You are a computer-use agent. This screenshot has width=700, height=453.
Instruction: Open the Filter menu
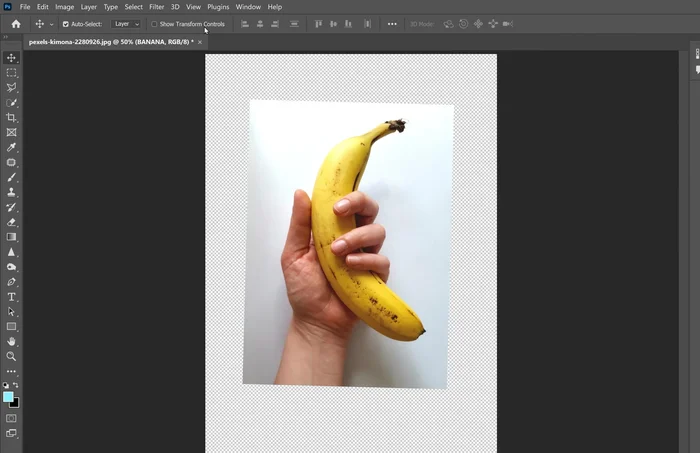[157, 7]
